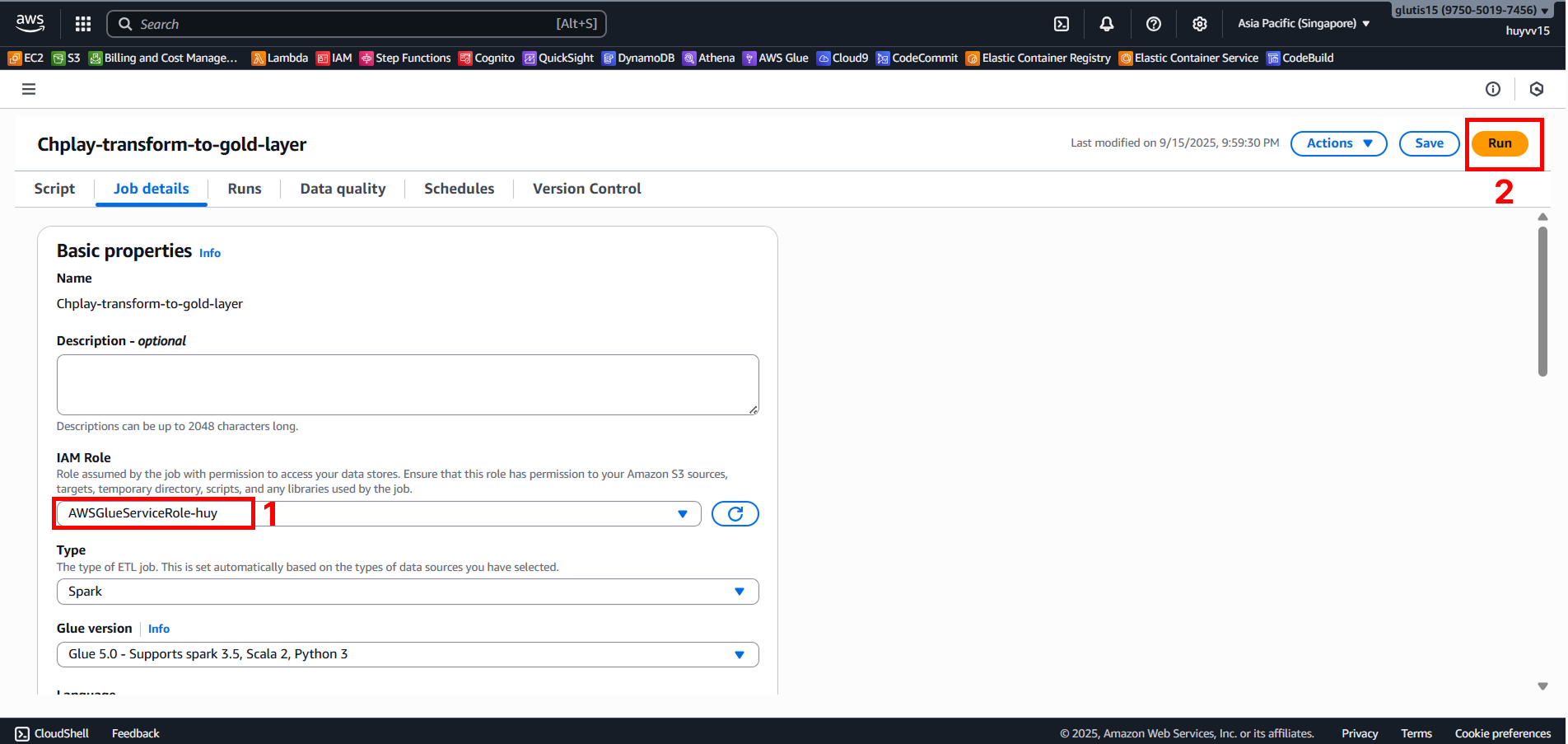Open the help question mark menu
The height and width of the screenshot is (744, 1568).
pos(1154,24)
